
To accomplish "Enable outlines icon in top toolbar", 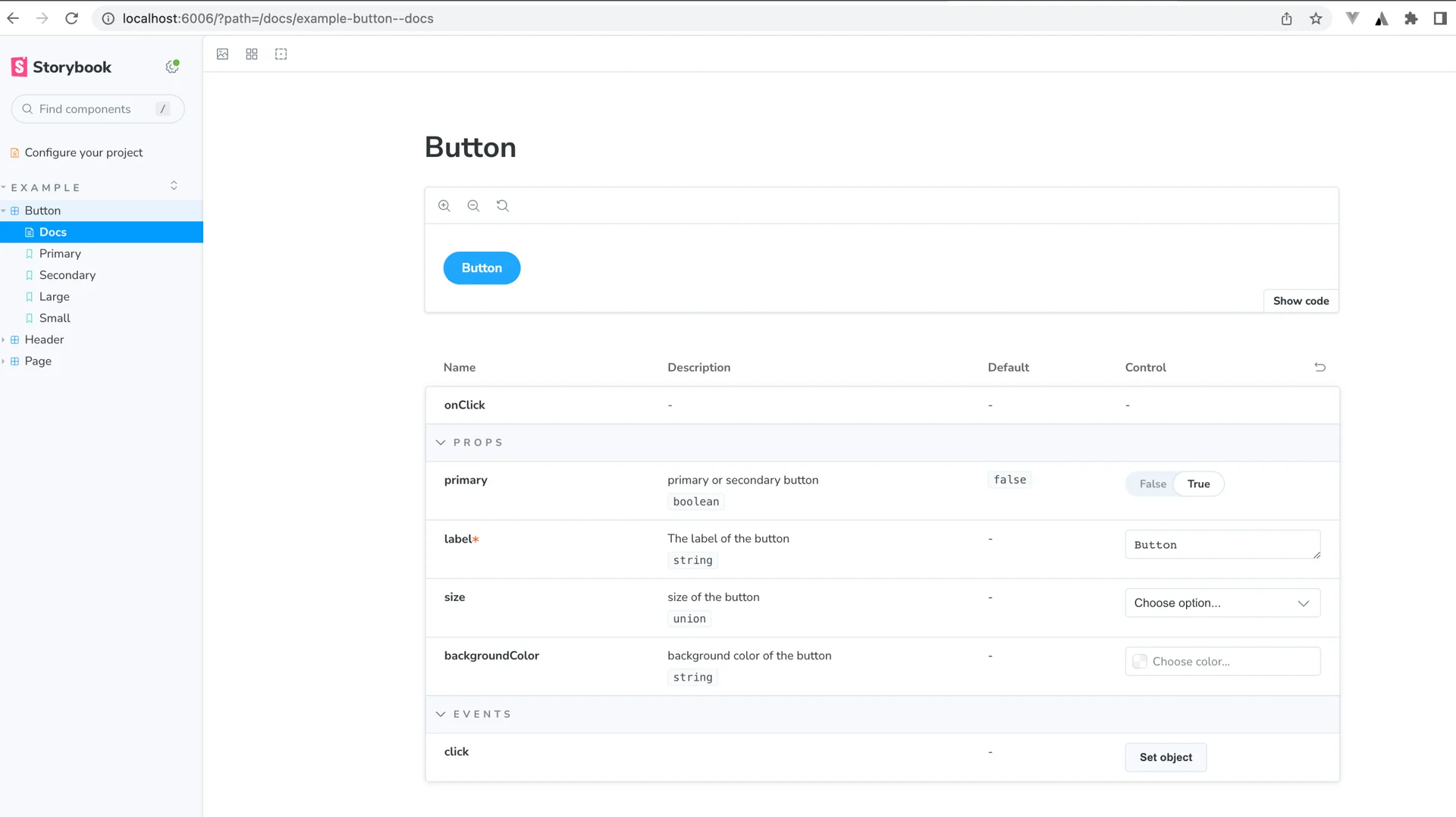I will click(x=281, y=54).
